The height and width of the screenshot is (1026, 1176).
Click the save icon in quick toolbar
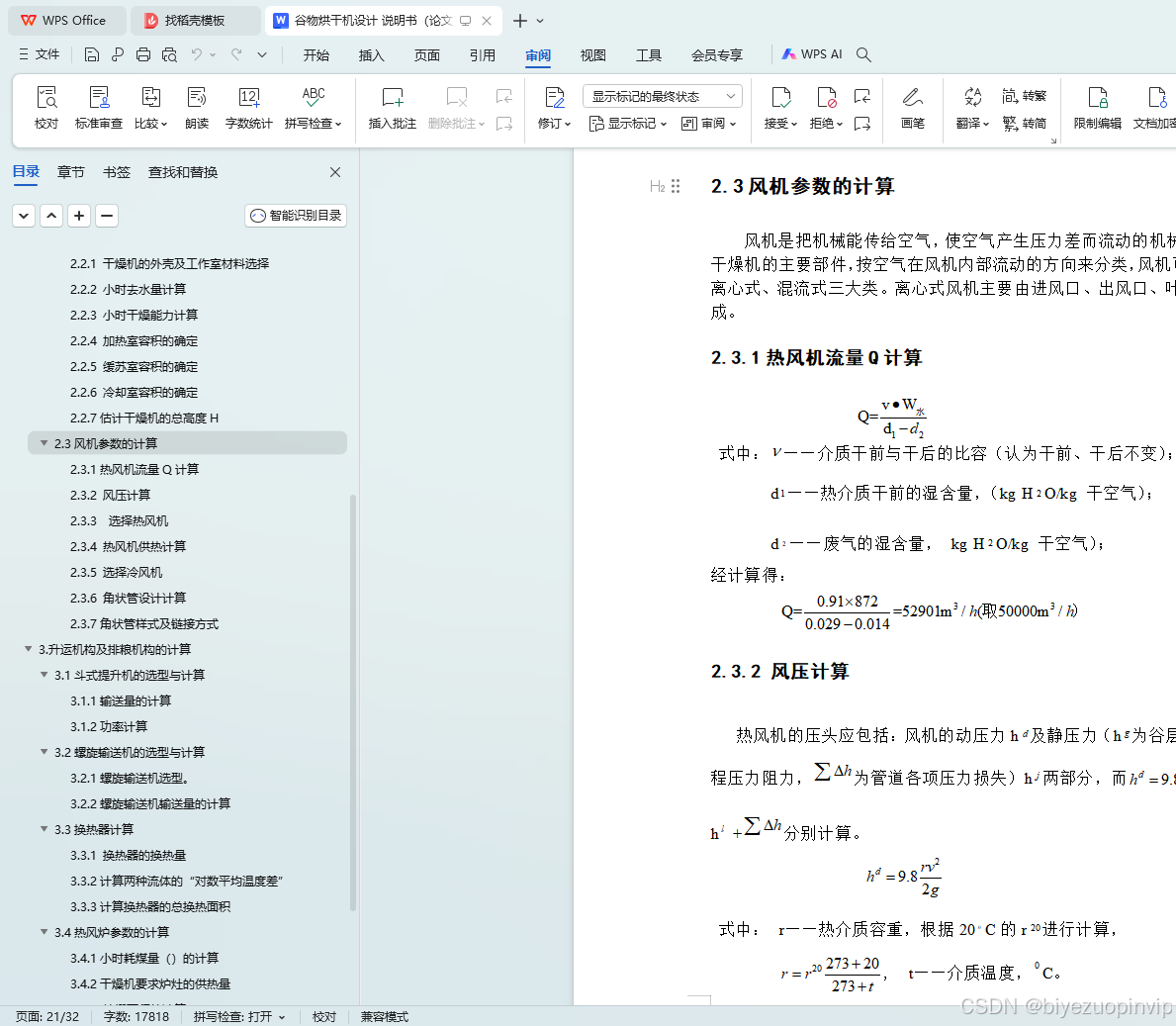[x=92, y=54]
